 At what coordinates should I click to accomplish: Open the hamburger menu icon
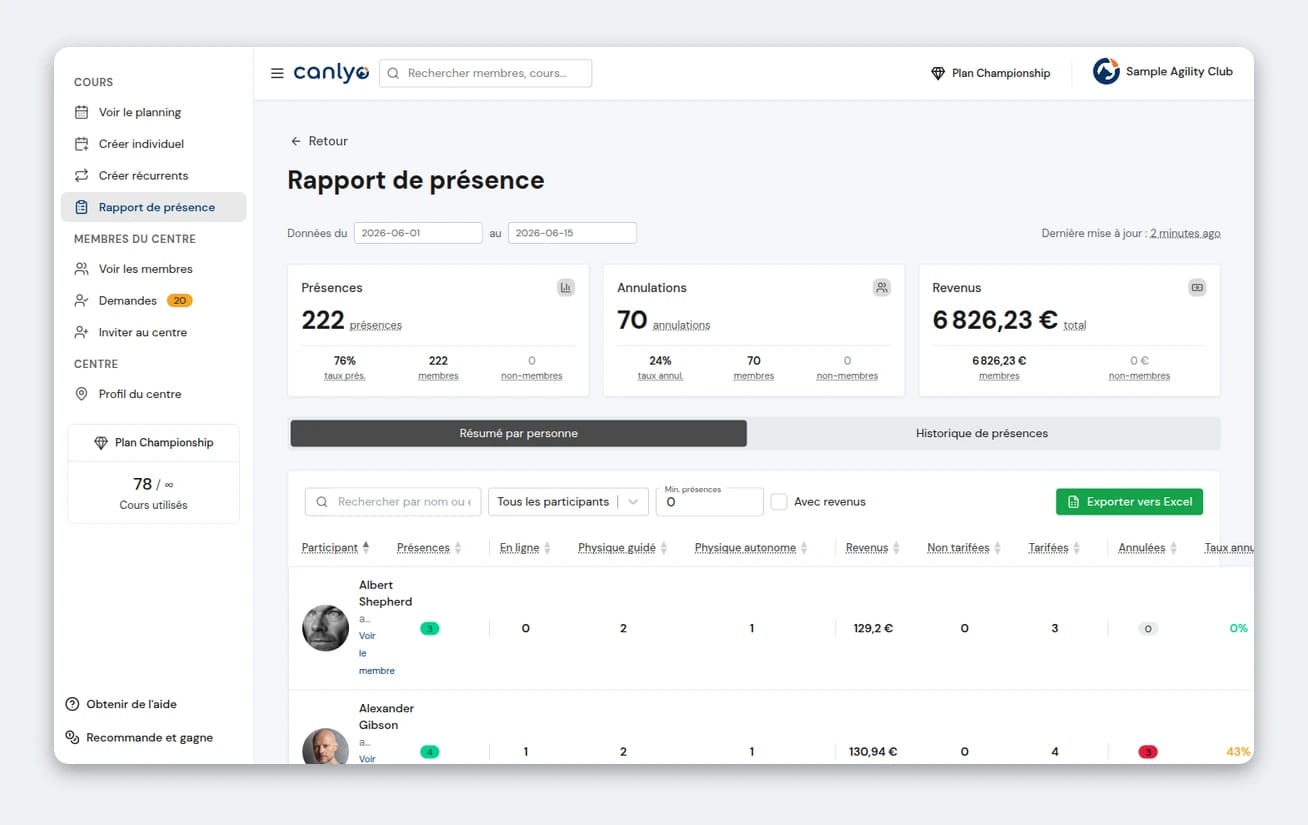277,73
